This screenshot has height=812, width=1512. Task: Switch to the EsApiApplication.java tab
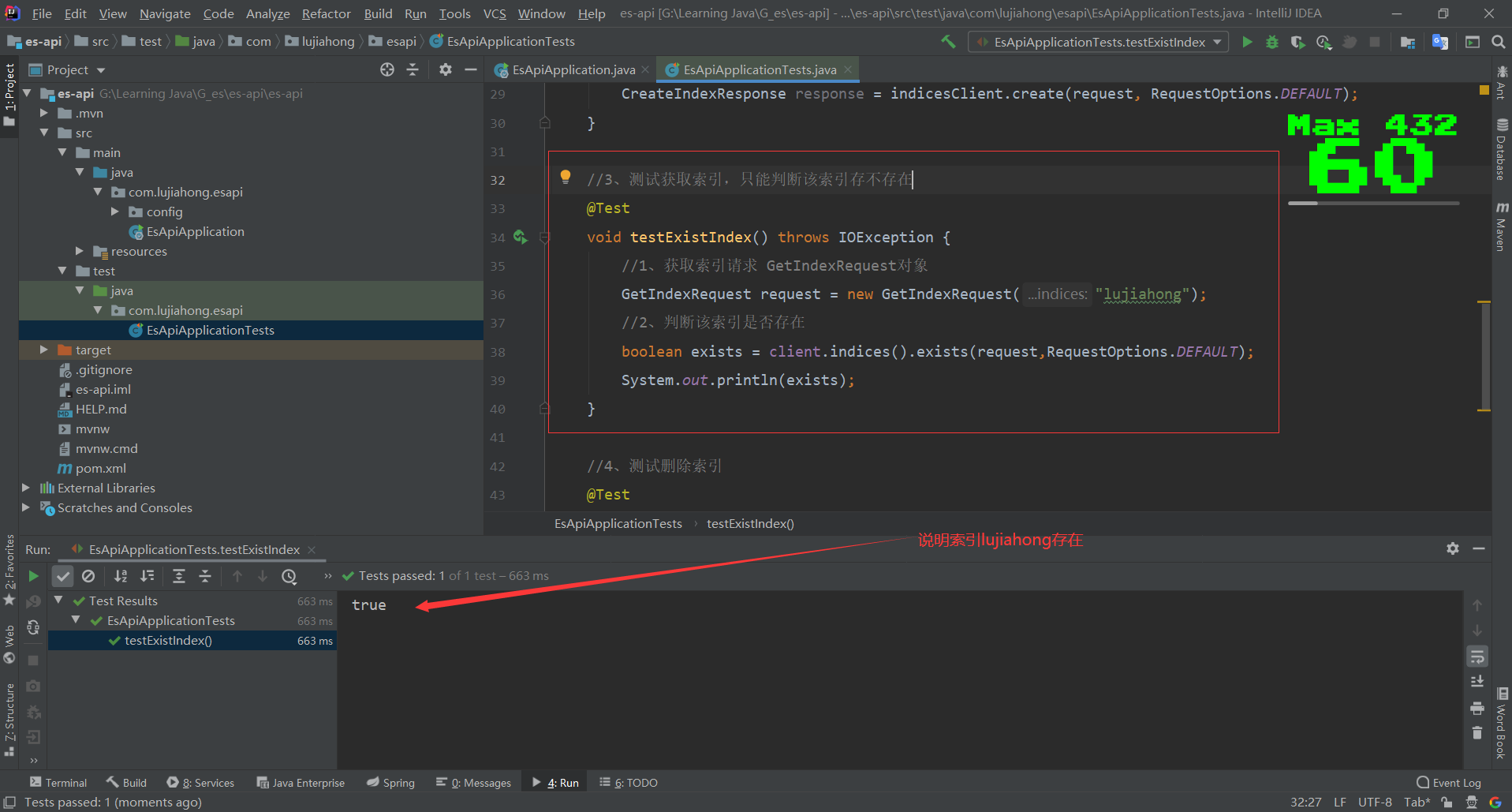tap(573, 70)
